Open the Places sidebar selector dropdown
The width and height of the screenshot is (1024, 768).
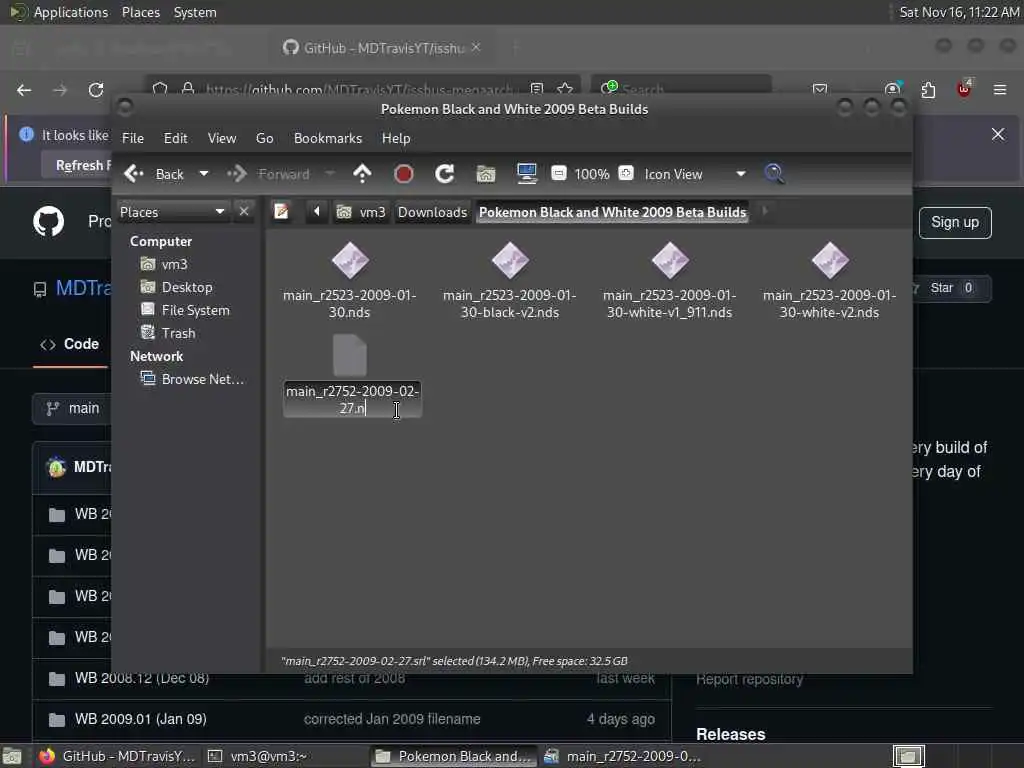(173, 212)
